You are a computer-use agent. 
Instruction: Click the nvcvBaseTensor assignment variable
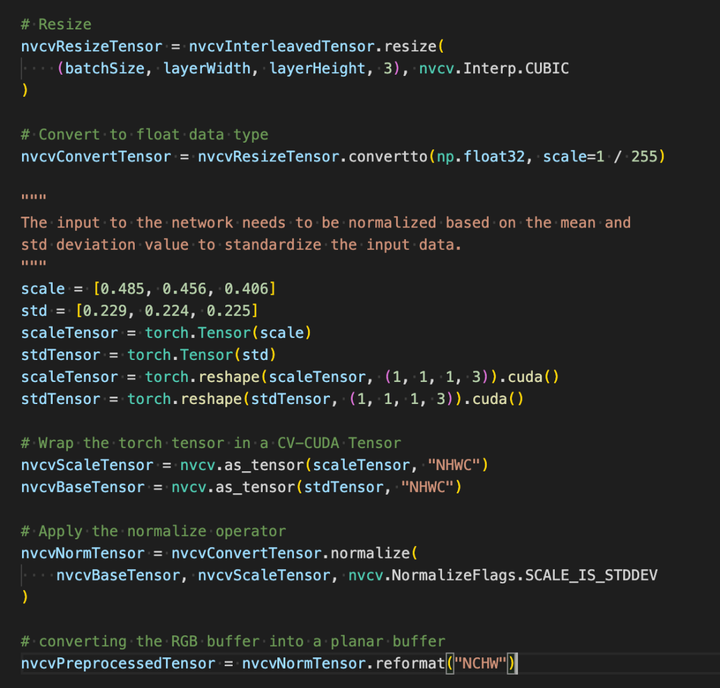(83, 487)
